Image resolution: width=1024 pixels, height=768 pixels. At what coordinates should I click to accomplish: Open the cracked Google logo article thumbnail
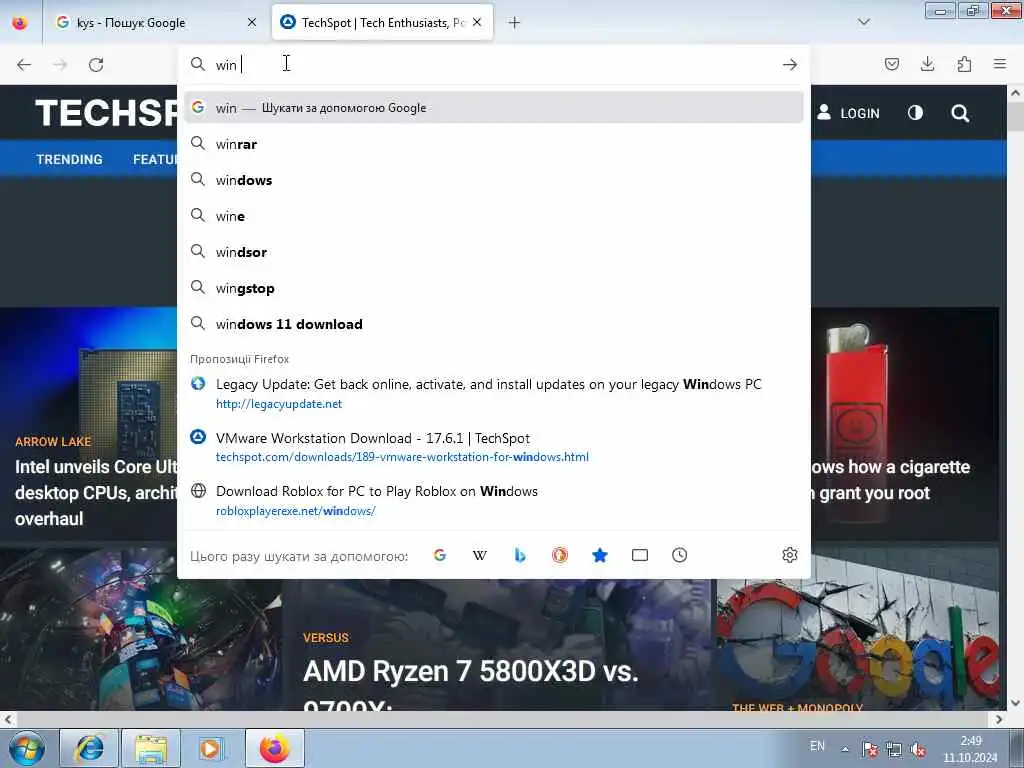(857, 628)
